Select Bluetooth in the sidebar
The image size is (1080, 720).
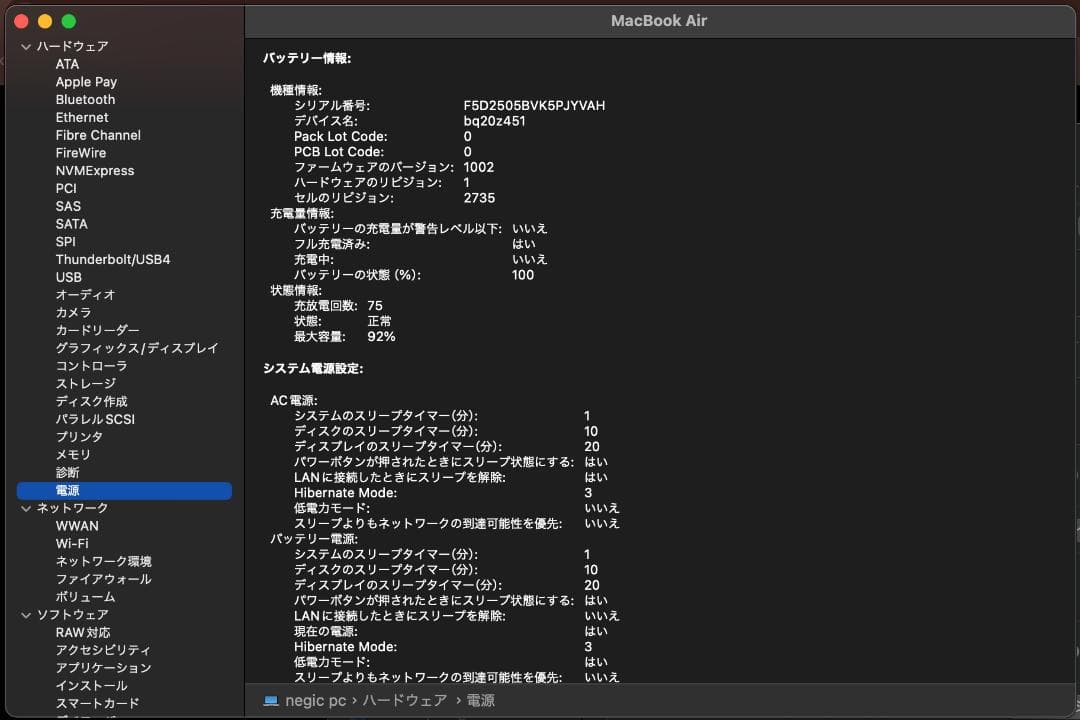coord(85,100)
